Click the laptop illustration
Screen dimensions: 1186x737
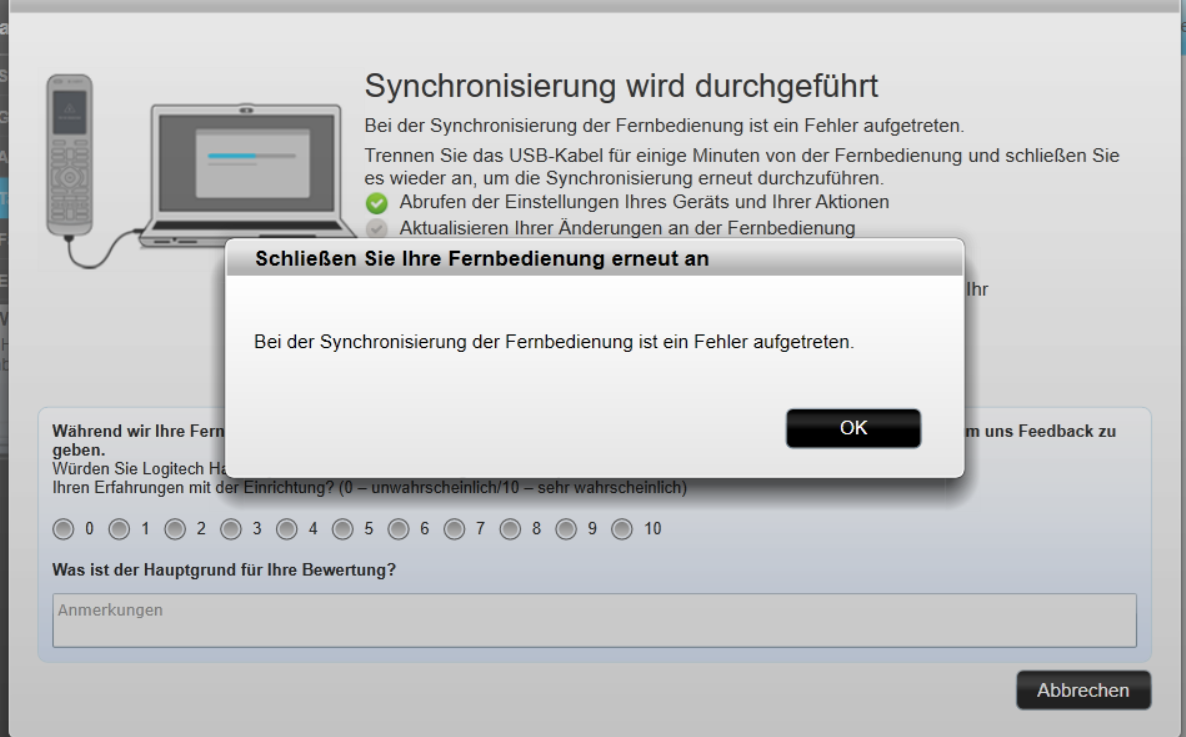point(245,170)
